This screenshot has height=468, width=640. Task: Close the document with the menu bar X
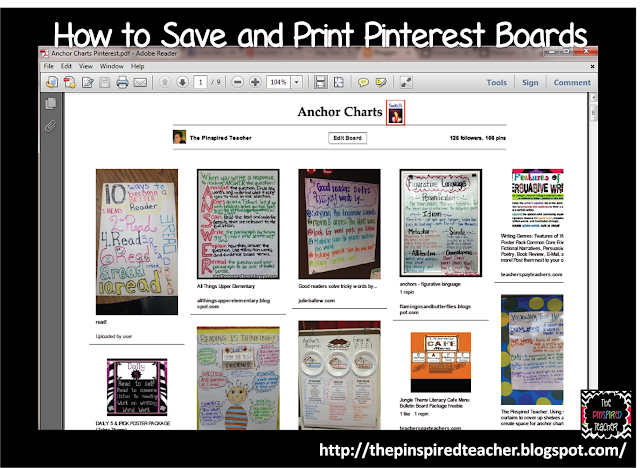(592, 66)
